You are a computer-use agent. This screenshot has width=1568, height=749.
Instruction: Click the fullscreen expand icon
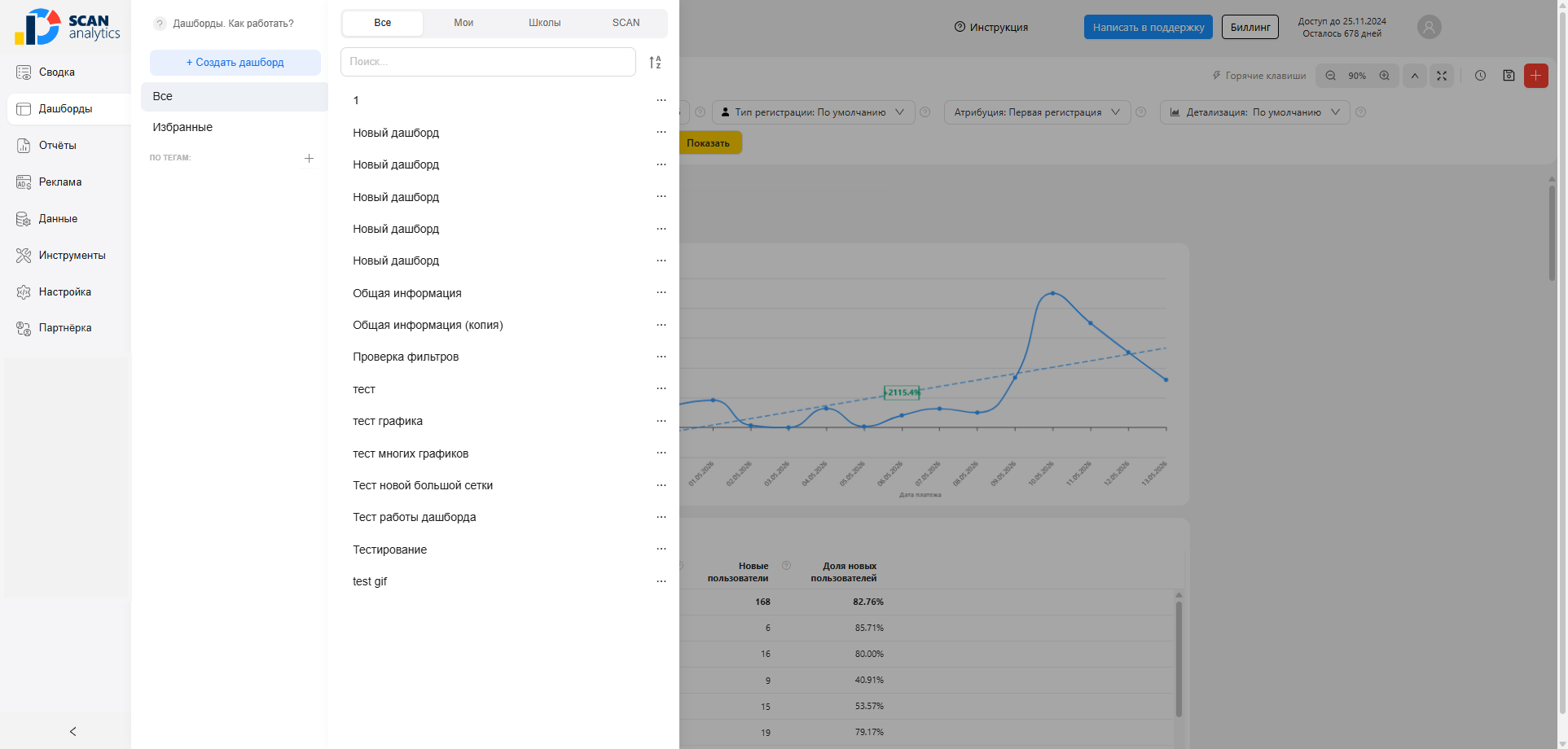coord(1442,76)
